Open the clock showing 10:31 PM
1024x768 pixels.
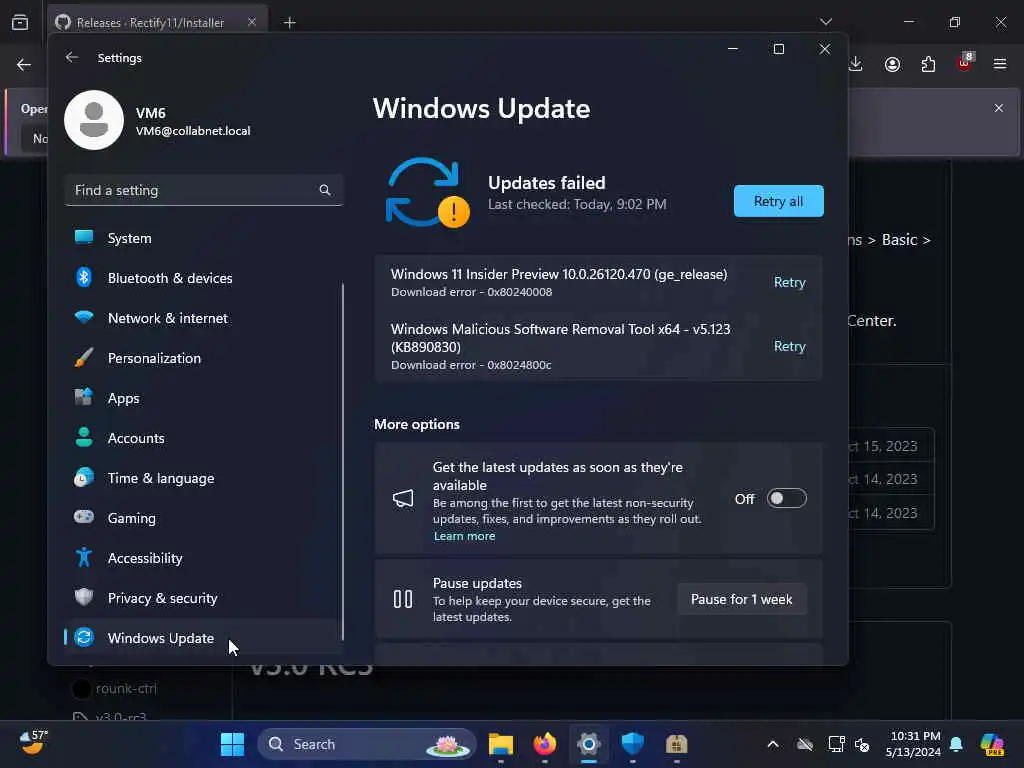coord(913,744)
